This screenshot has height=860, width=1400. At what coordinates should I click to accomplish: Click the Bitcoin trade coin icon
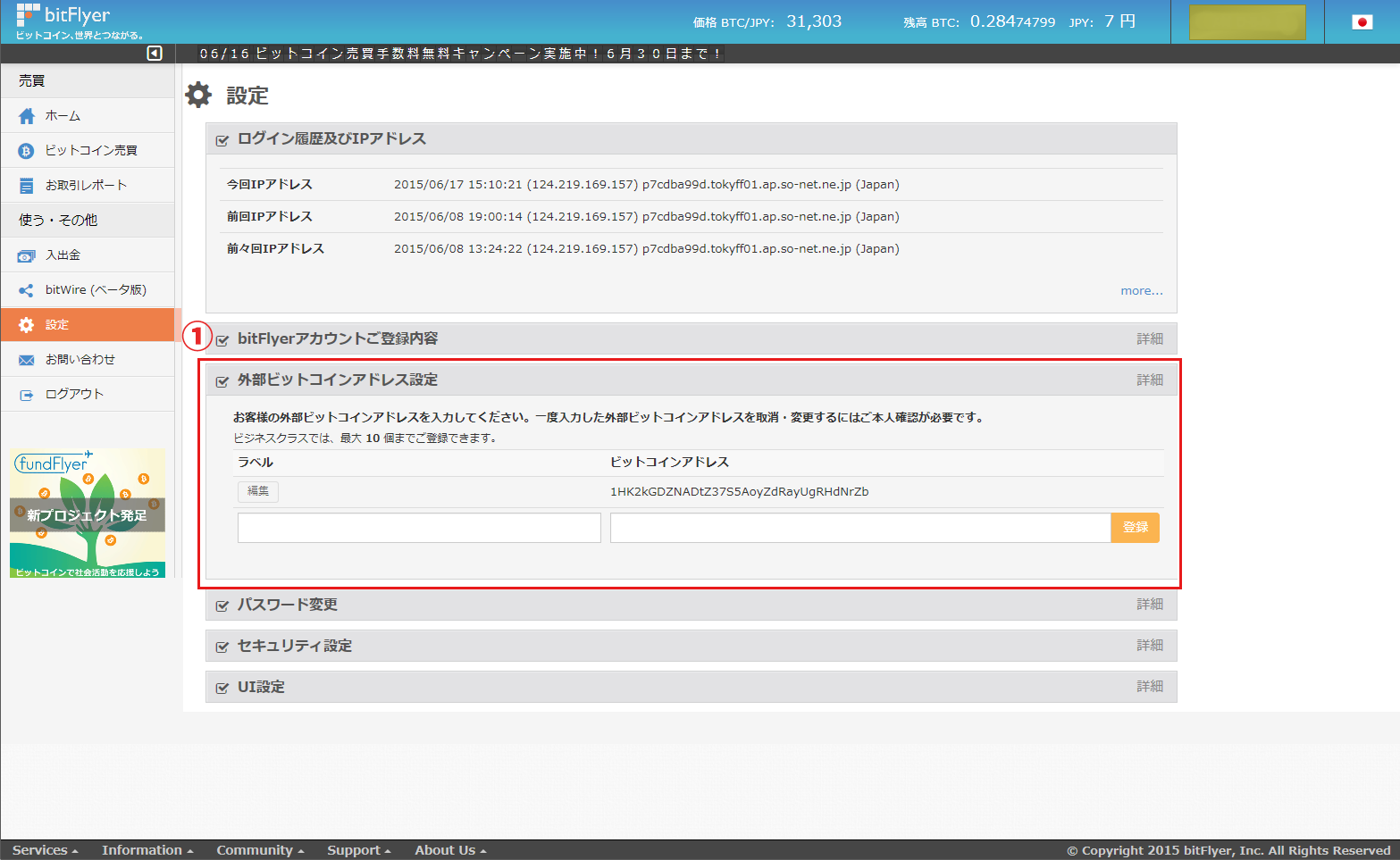pos(26,151)
